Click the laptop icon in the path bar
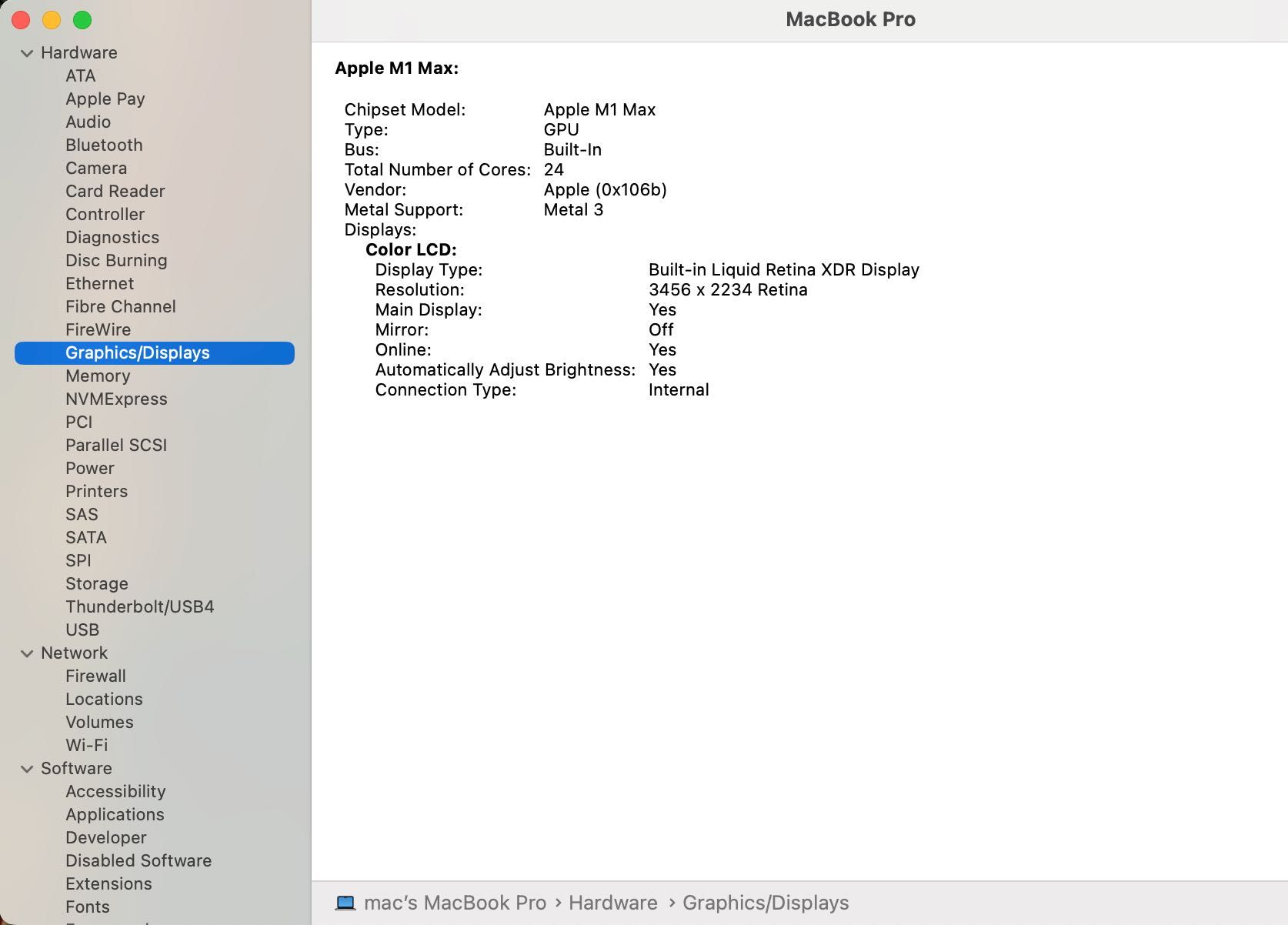1288x925 pixels. pos(345,903)
